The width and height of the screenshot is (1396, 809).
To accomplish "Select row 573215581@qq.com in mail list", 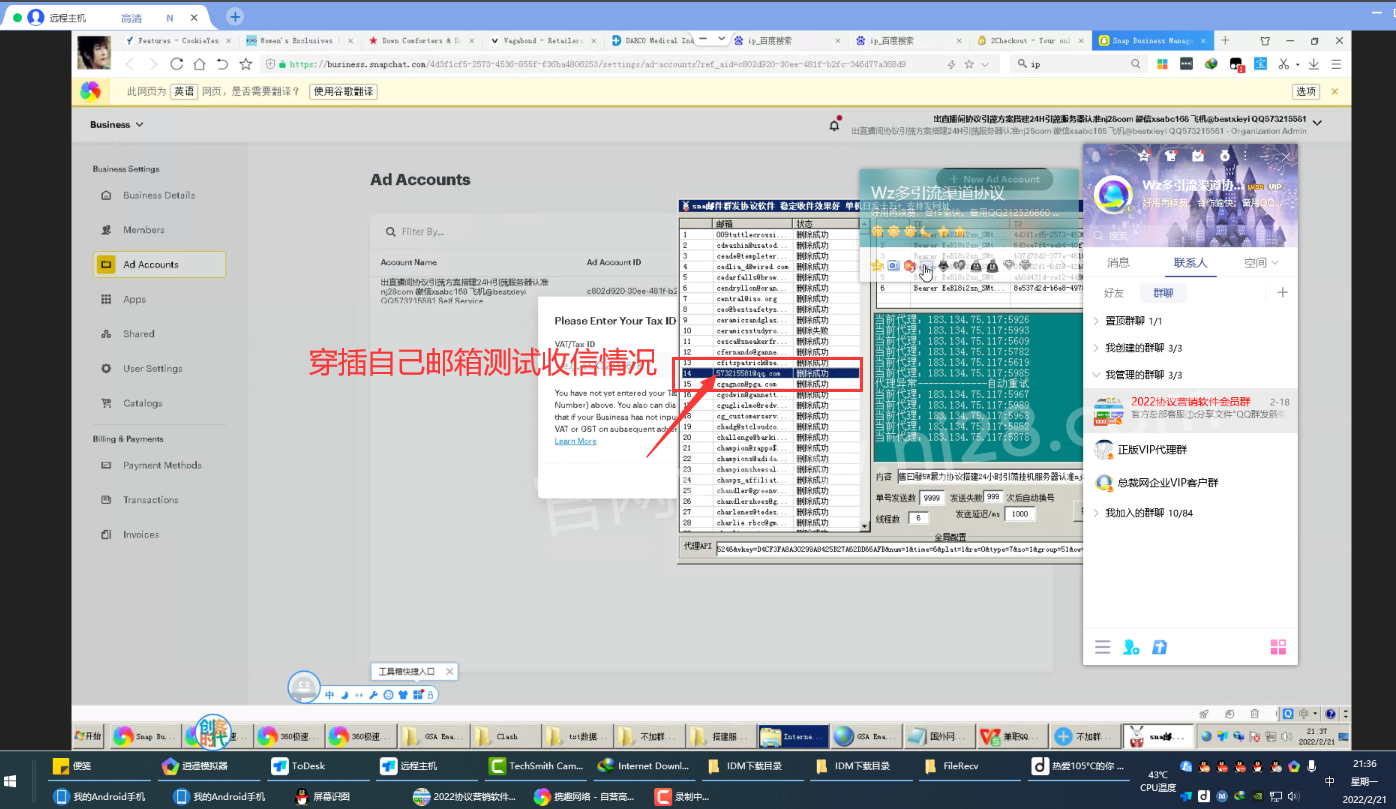I will [770, 373].
